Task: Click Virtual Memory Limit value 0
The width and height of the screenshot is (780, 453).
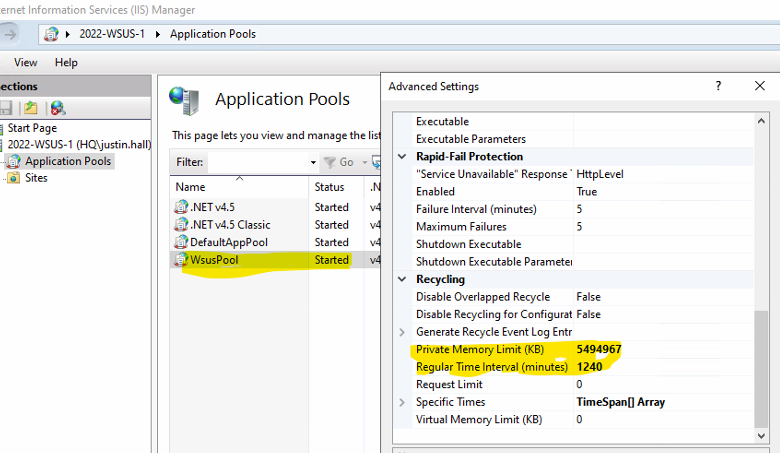Action: point(579,420)
